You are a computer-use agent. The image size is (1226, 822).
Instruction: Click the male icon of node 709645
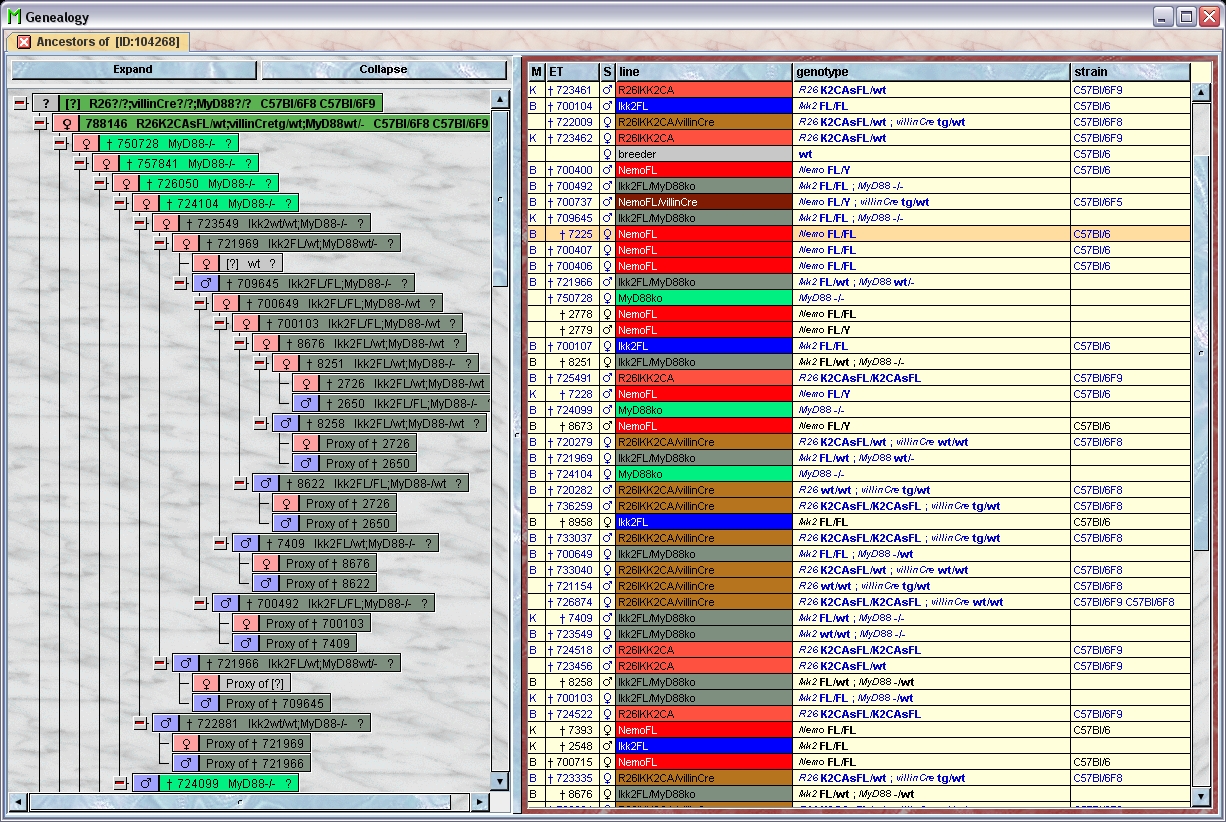click(205, 283)
